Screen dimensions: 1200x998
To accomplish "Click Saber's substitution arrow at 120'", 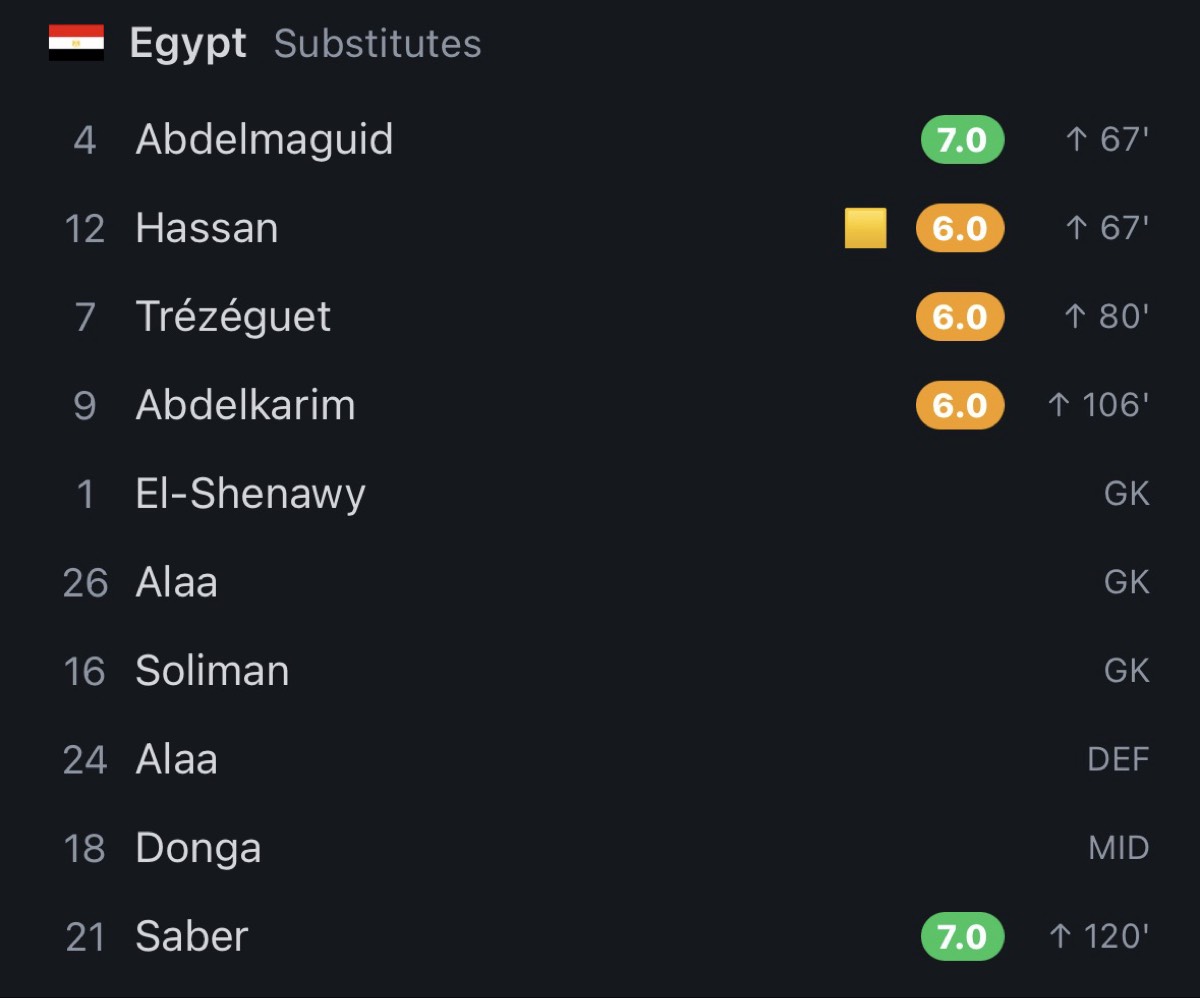I will (x=1060, y=936).
